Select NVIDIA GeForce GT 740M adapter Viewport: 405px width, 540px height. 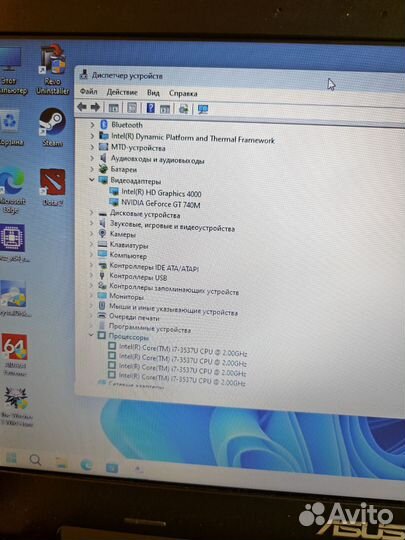(x=160, y=204)
